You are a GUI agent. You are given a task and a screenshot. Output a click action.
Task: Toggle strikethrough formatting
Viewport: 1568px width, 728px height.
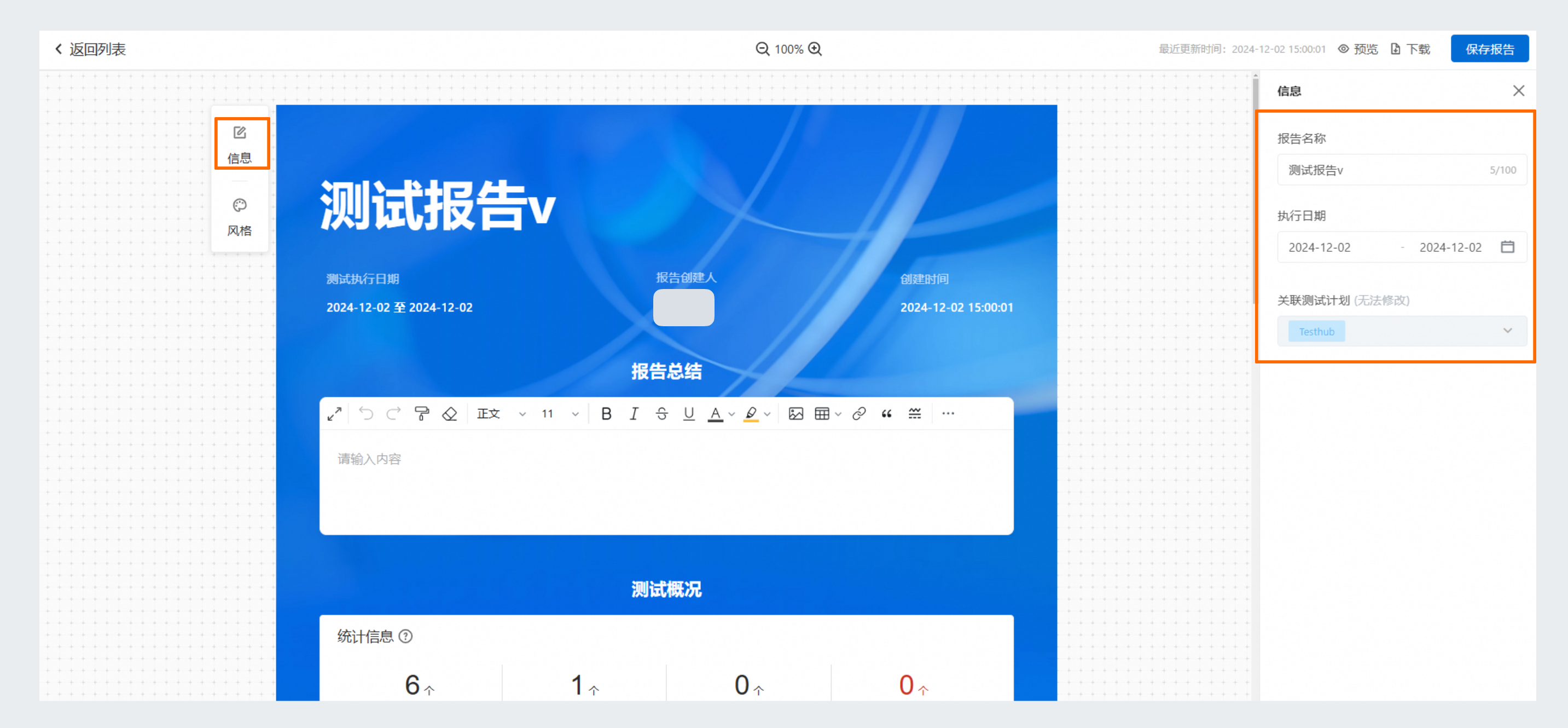pos(661,414)
